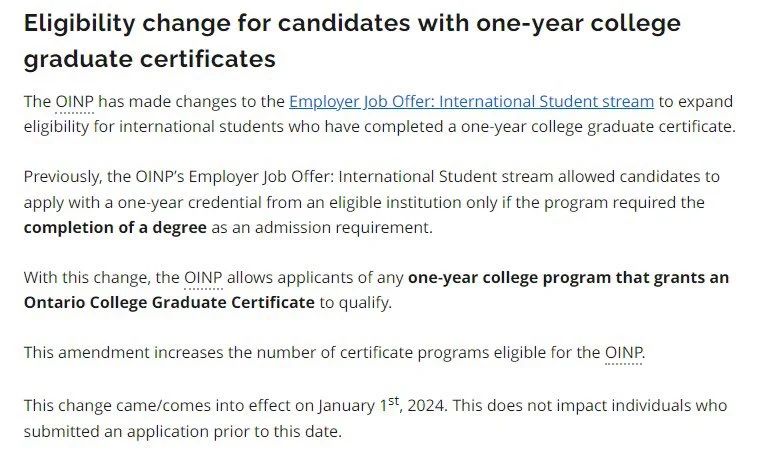
Task: Click the OINP abbreviation in the first paragraph
Action: (74, 102)
